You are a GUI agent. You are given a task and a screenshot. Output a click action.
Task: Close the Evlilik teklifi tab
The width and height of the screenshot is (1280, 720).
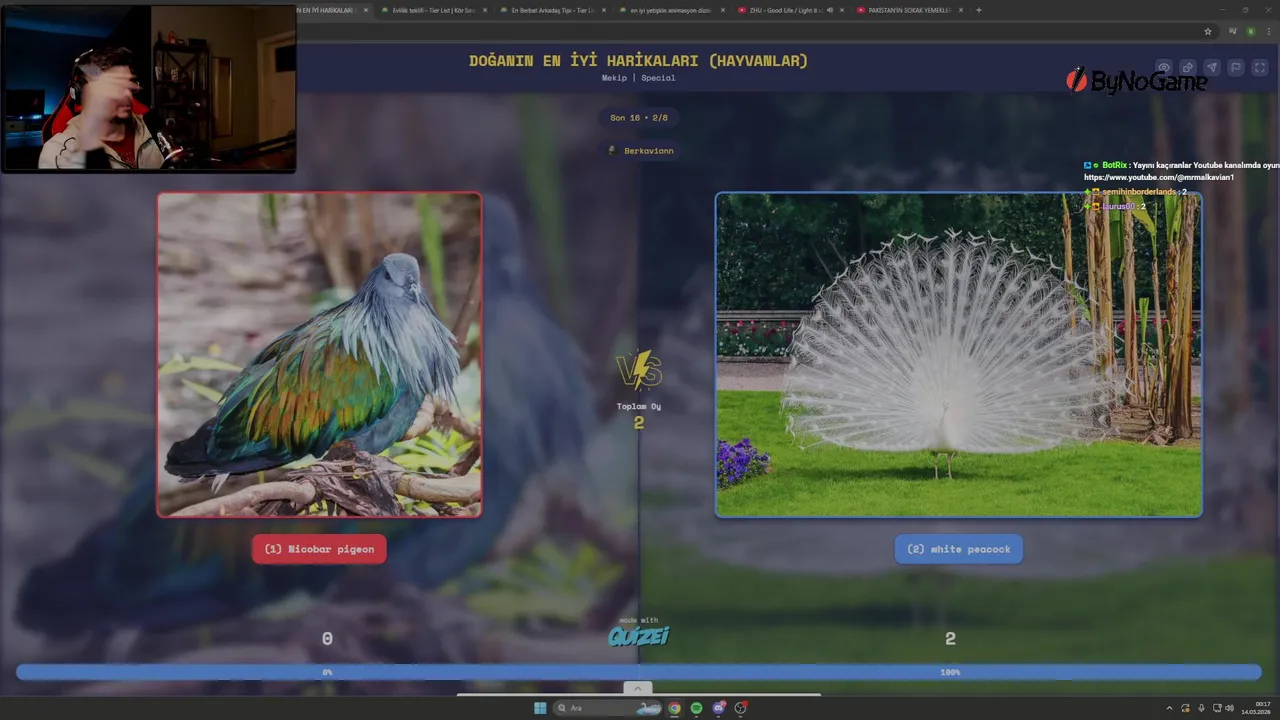pyautogui.click(x=485, y=10)
